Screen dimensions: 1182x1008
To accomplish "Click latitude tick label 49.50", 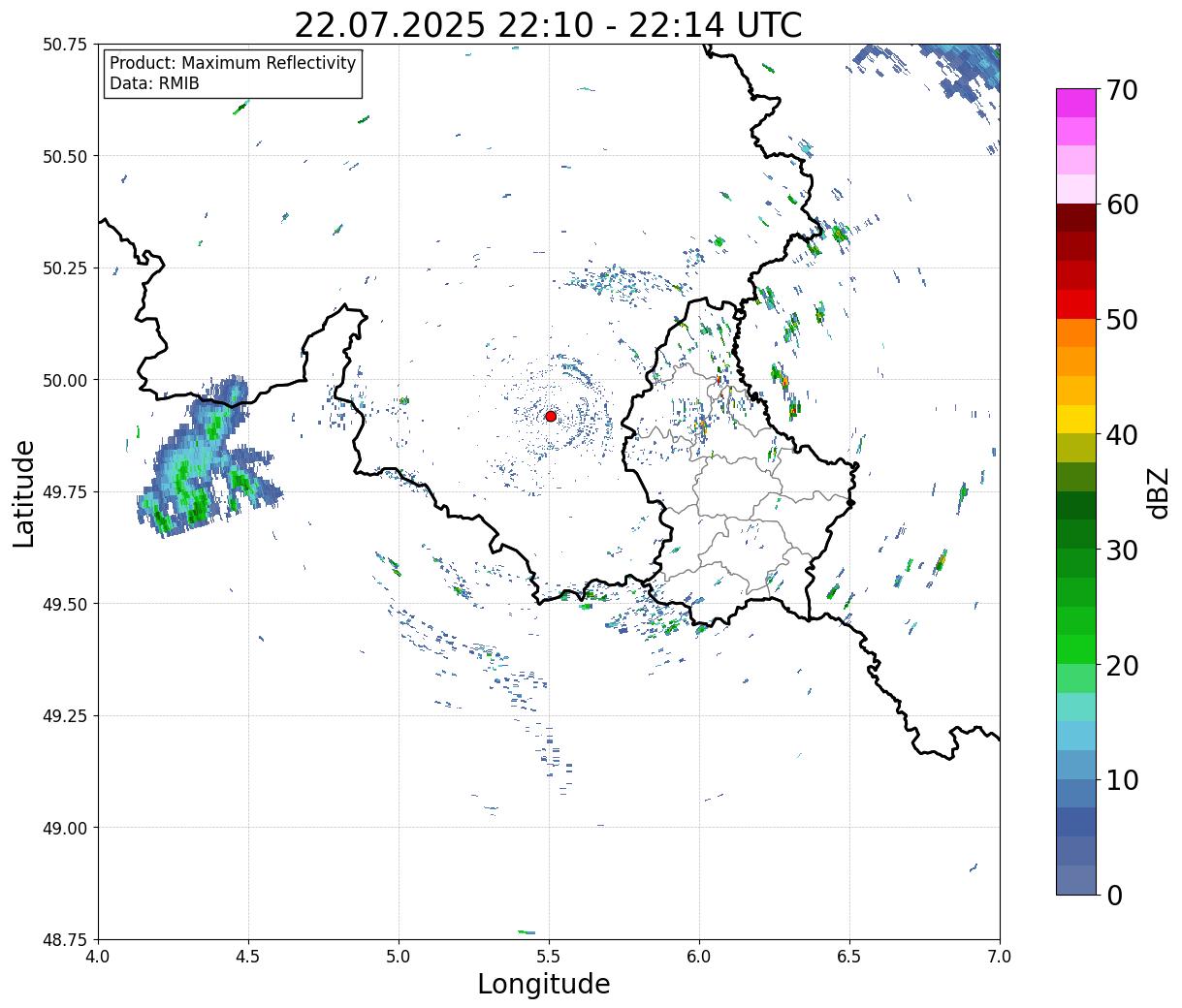I will (x=65, y=604).
